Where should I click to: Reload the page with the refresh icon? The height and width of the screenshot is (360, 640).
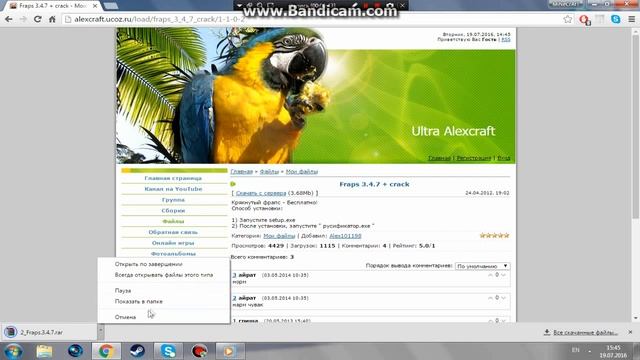(38, 19)
